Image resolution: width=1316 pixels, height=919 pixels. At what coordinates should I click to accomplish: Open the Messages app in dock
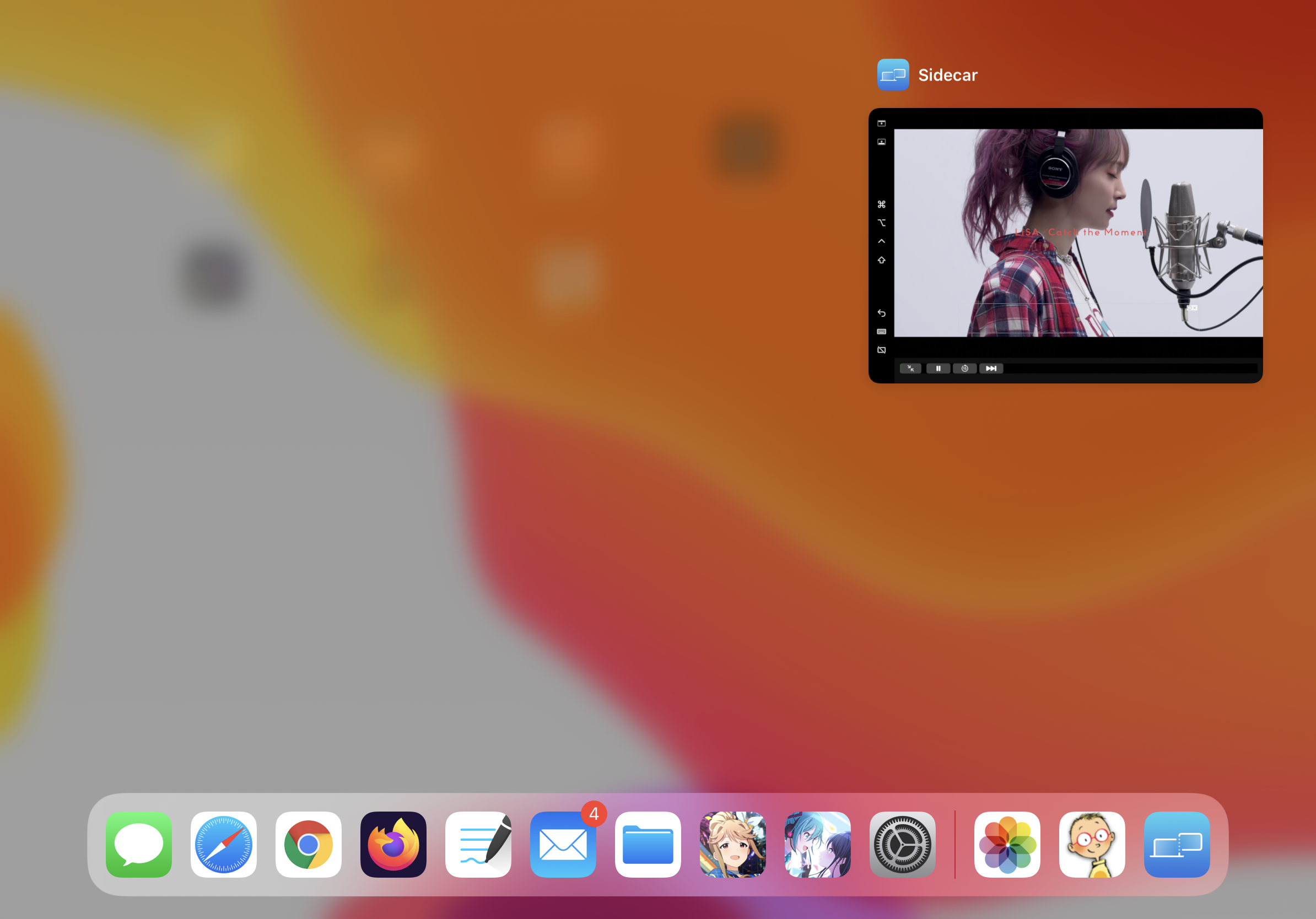pyautogui.click(x=139, y=844)
